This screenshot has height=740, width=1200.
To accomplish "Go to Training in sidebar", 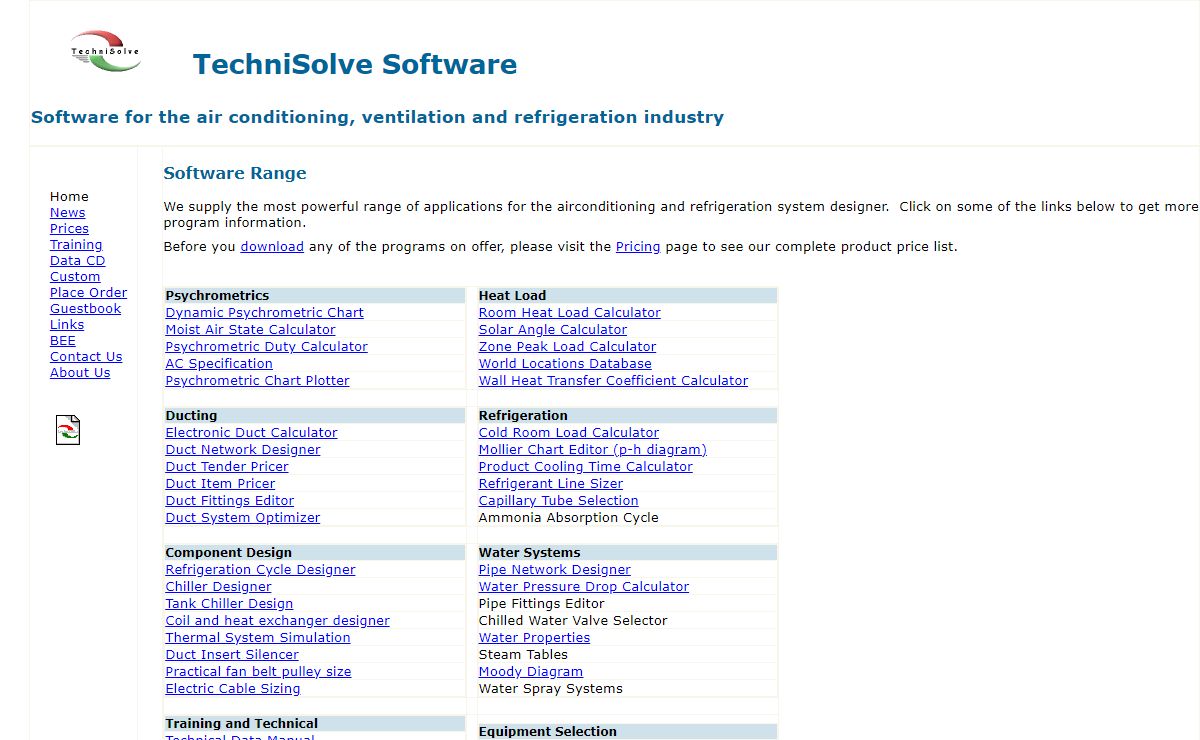I will coord(76,245).
